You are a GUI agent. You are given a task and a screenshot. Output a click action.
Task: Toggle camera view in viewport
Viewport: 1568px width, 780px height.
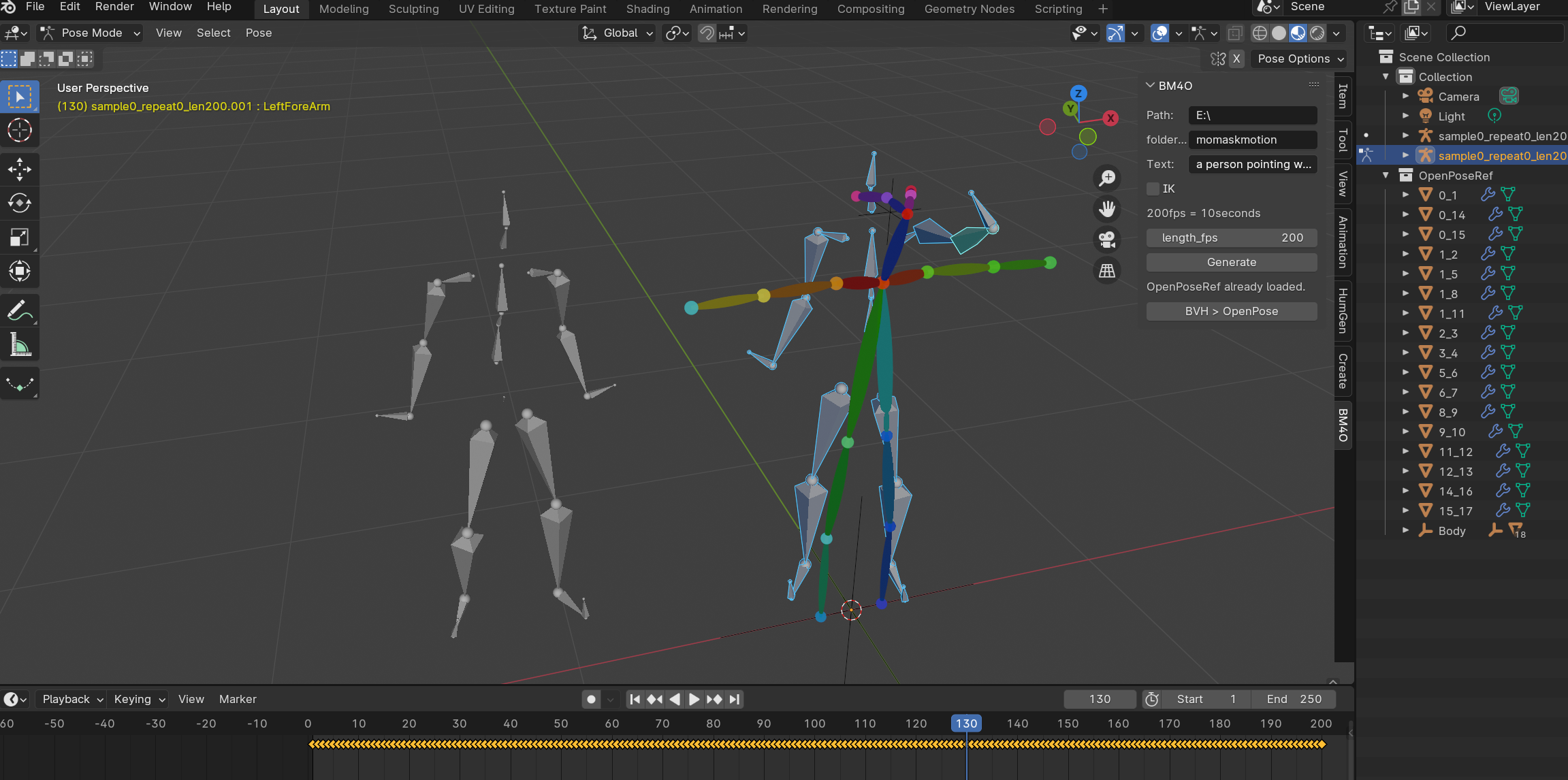click(x=1107, y=240)
